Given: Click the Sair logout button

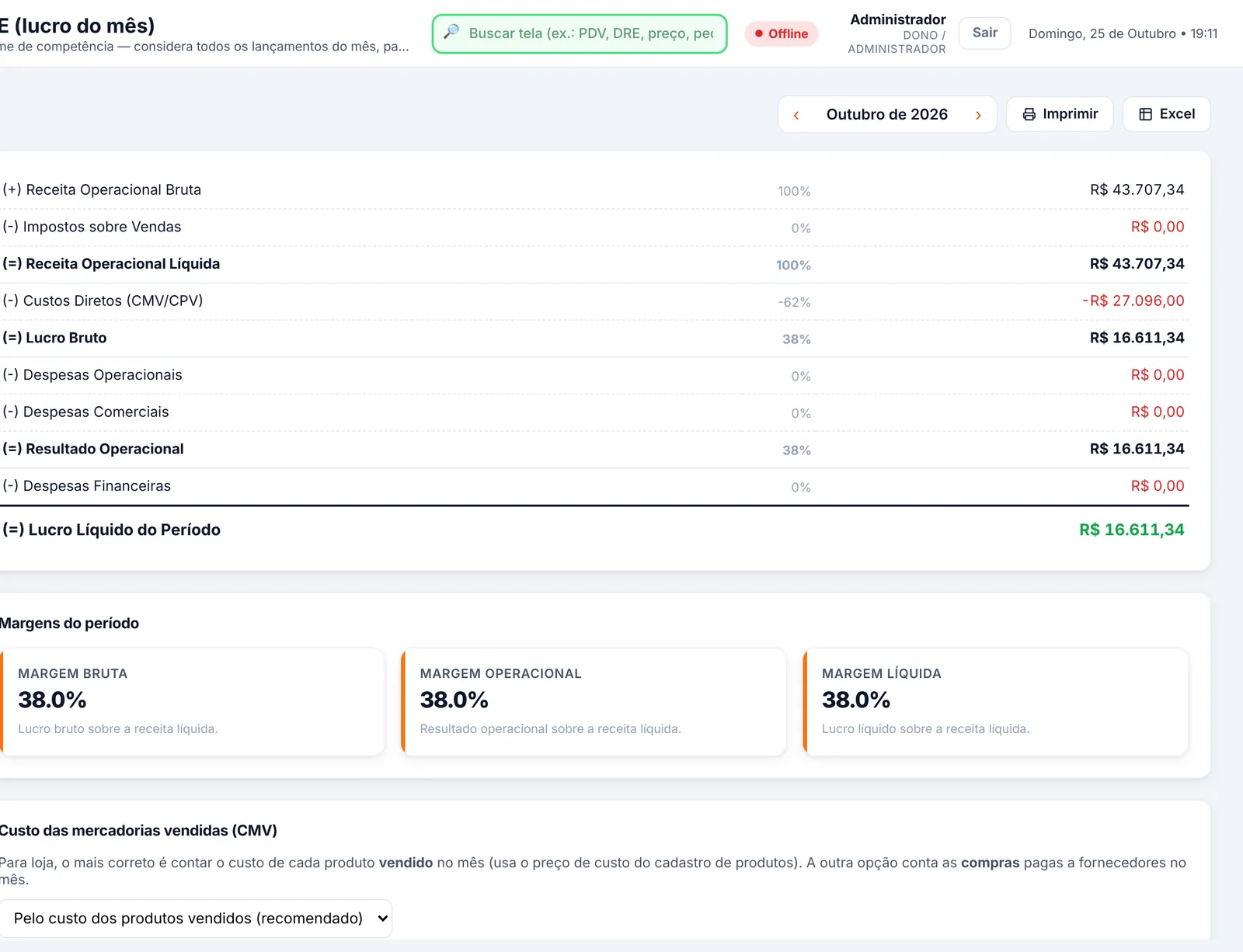Looking at the screenshot, I should pyautogui.click(x=984, y=33).
